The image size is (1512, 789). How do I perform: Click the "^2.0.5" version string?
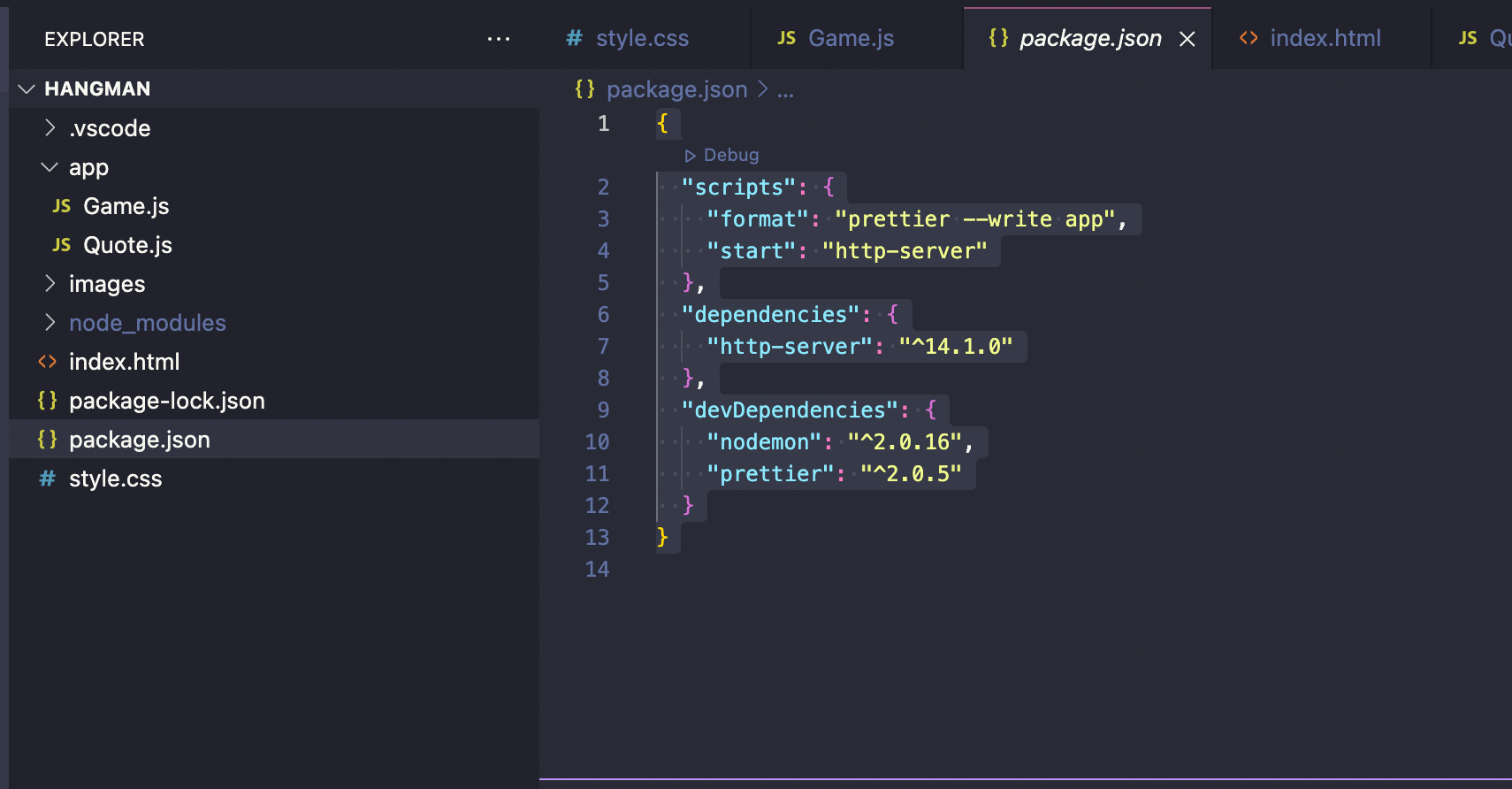pyautogui.click(x=911, y=474)
